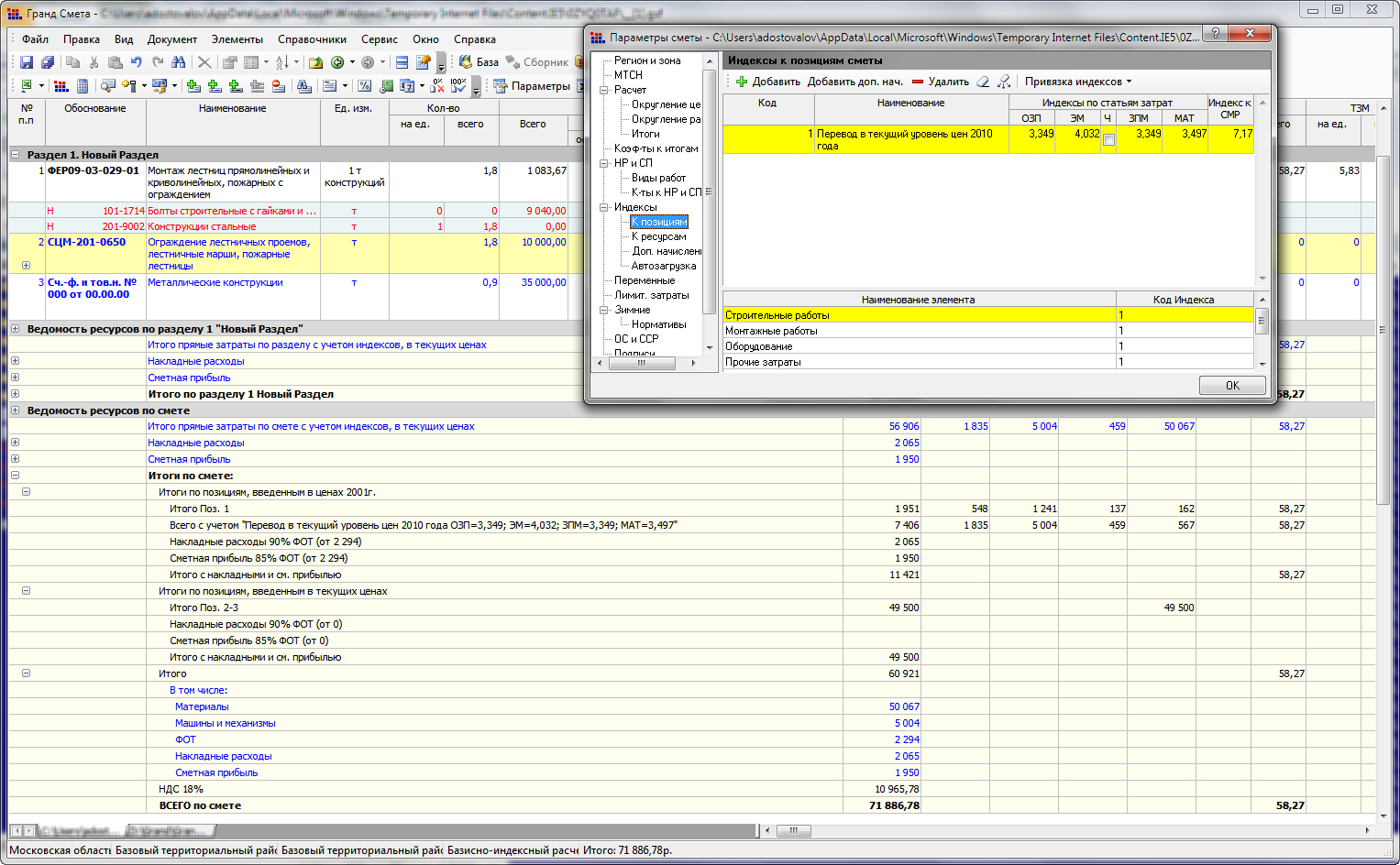Click the Добавить button in dialog
The width and height of the screenshot is (1400, 865).
point(768,82)
